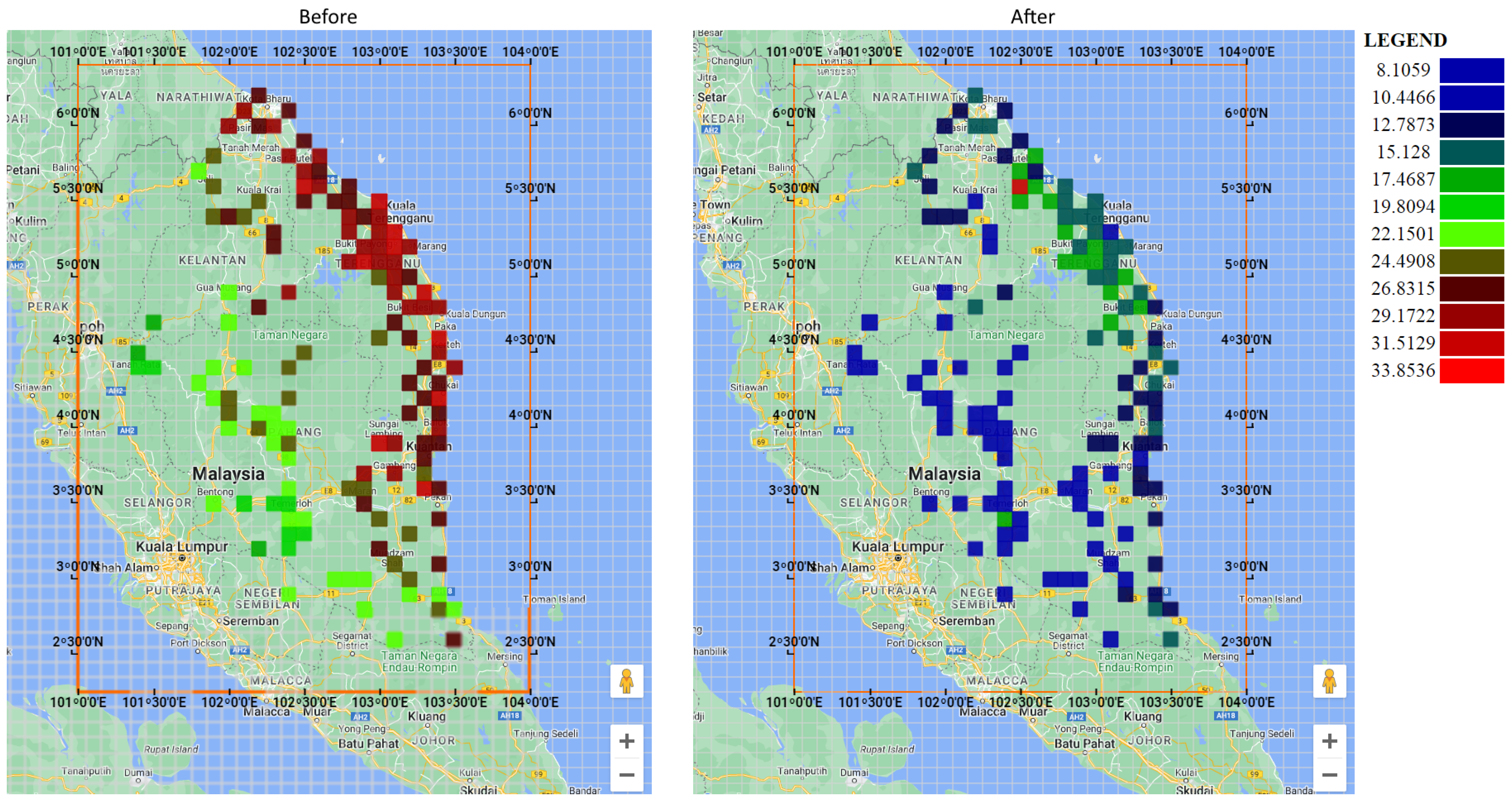Click Kuala Lumpur label on After map

(898, 547)
